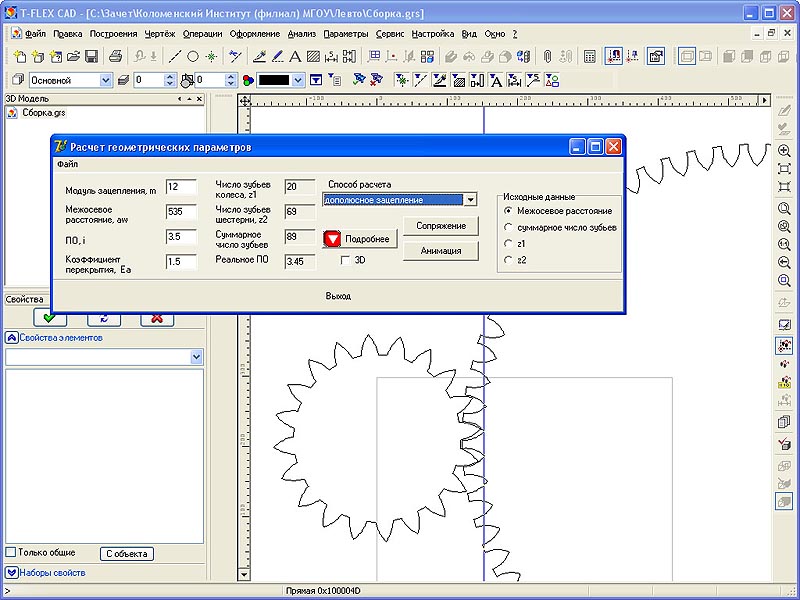Click red X cancel in Properties panel
Screen dimensions: 800x600
(157, 317)
